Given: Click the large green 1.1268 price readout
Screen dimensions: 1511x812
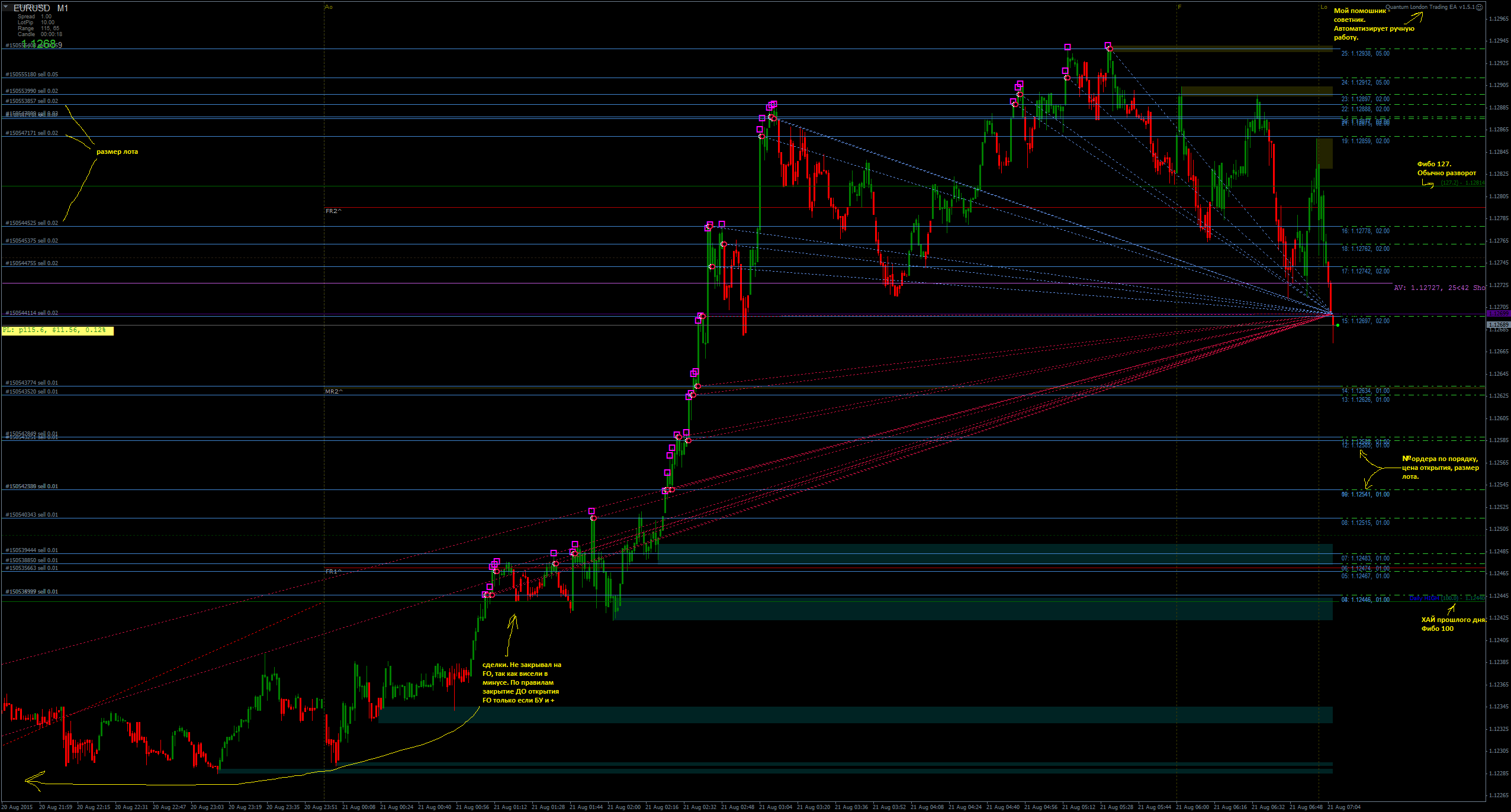Looking at the screenshot, I should coord(39,44).
